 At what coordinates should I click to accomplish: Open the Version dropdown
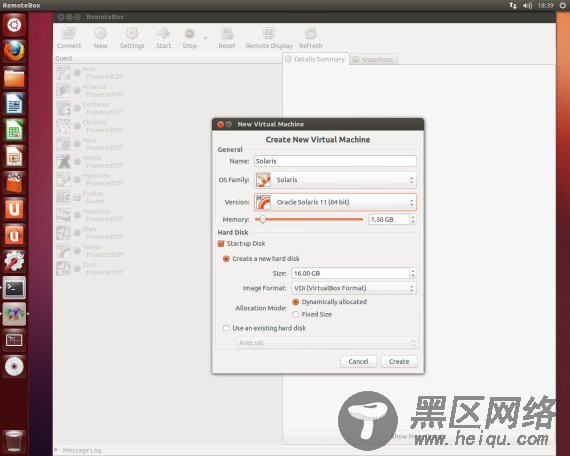[335, 202]
